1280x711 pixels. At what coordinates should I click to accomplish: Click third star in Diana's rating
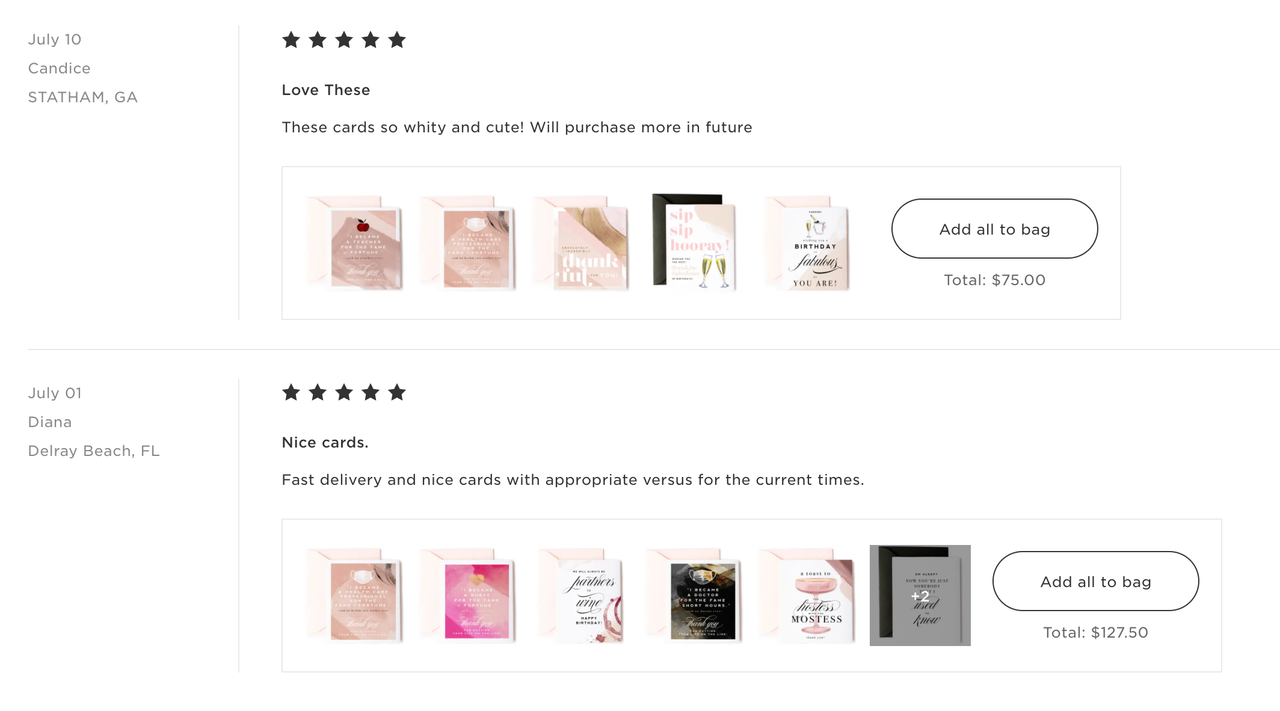344,392
